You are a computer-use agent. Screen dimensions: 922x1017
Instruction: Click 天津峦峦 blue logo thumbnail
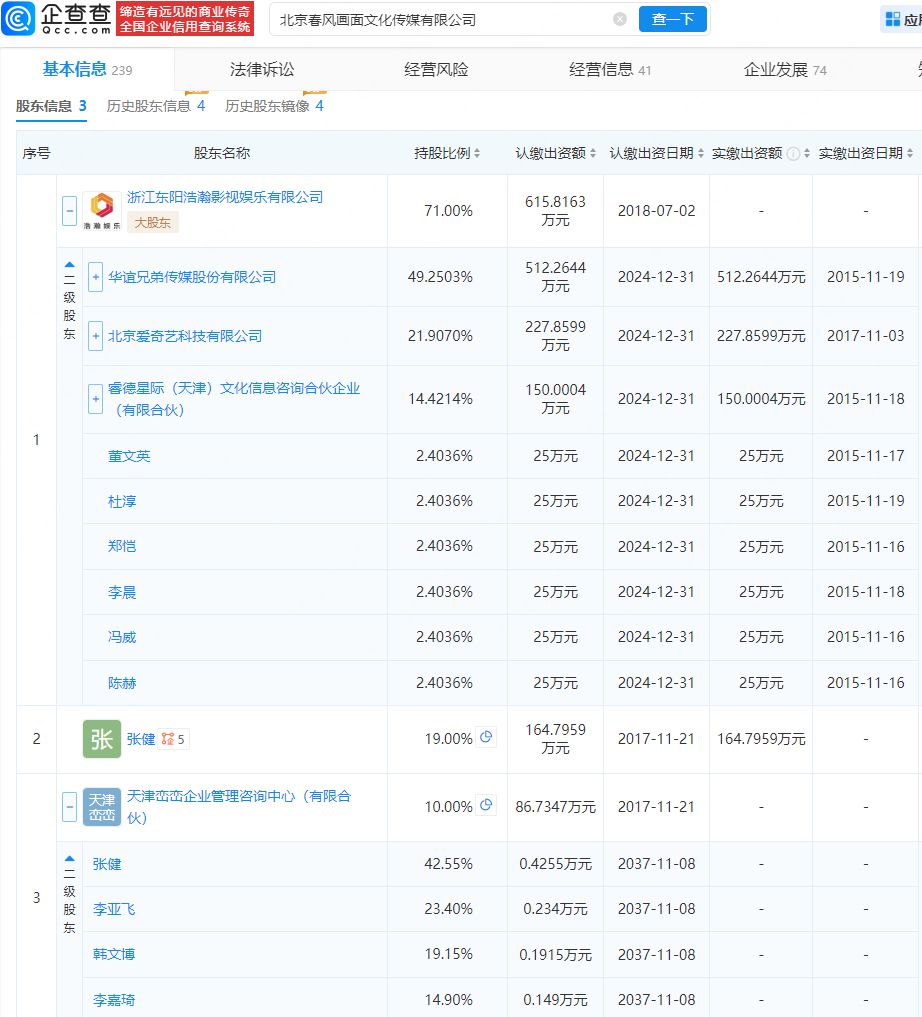click(102, 807)
